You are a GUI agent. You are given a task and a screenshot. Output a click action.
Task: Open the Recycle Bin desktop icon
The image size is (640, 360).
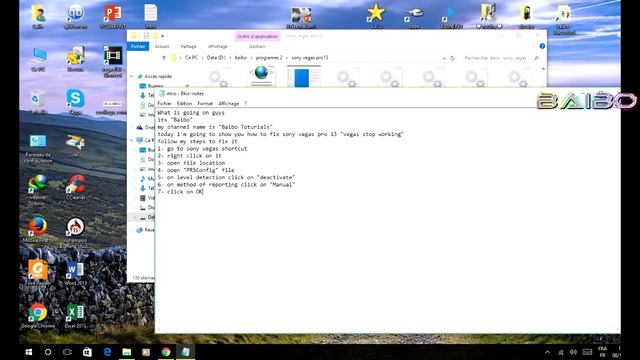tap(38, 102)
